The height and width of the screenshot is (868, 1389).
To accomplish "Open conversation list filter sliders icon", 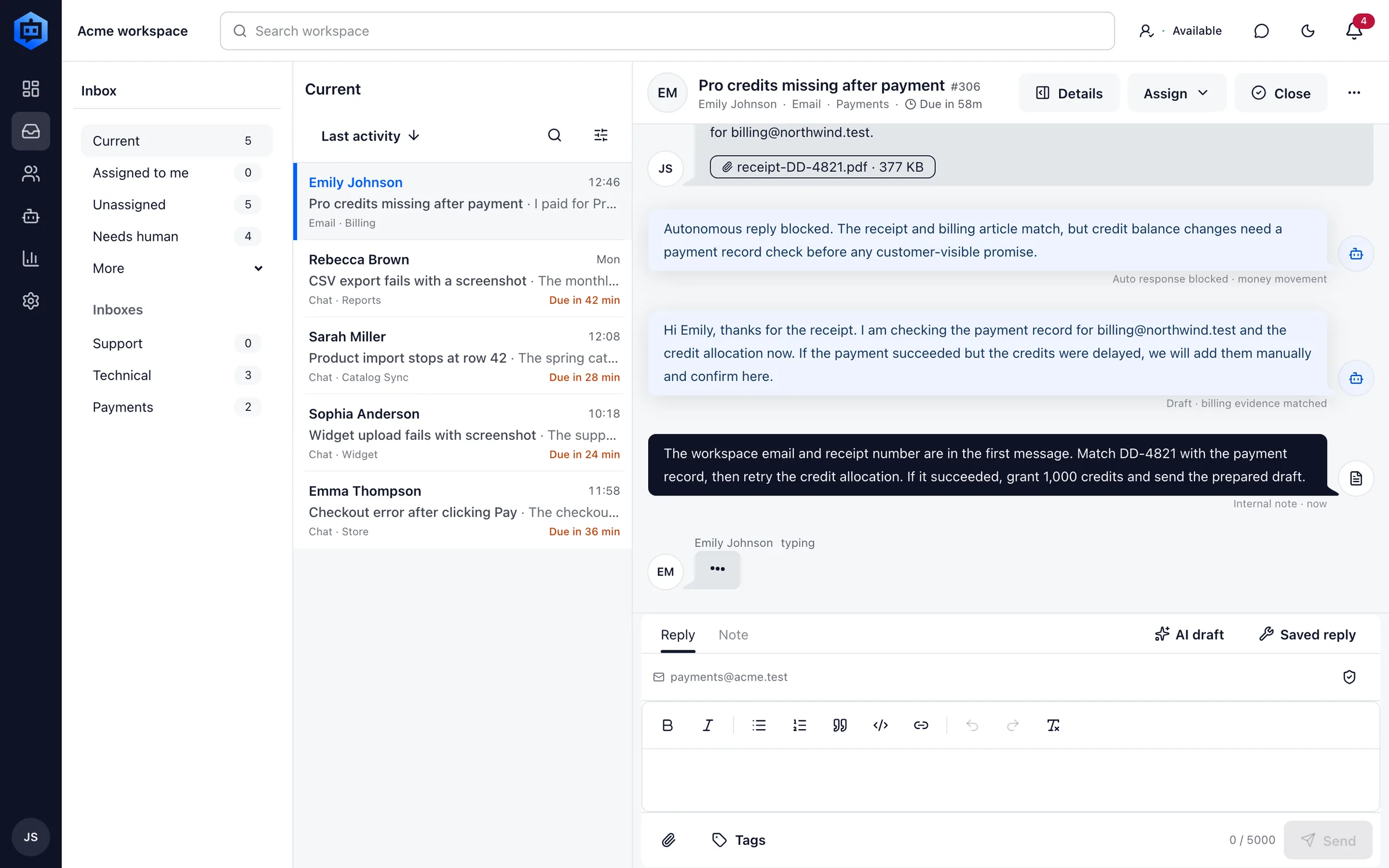I will 601,135.
